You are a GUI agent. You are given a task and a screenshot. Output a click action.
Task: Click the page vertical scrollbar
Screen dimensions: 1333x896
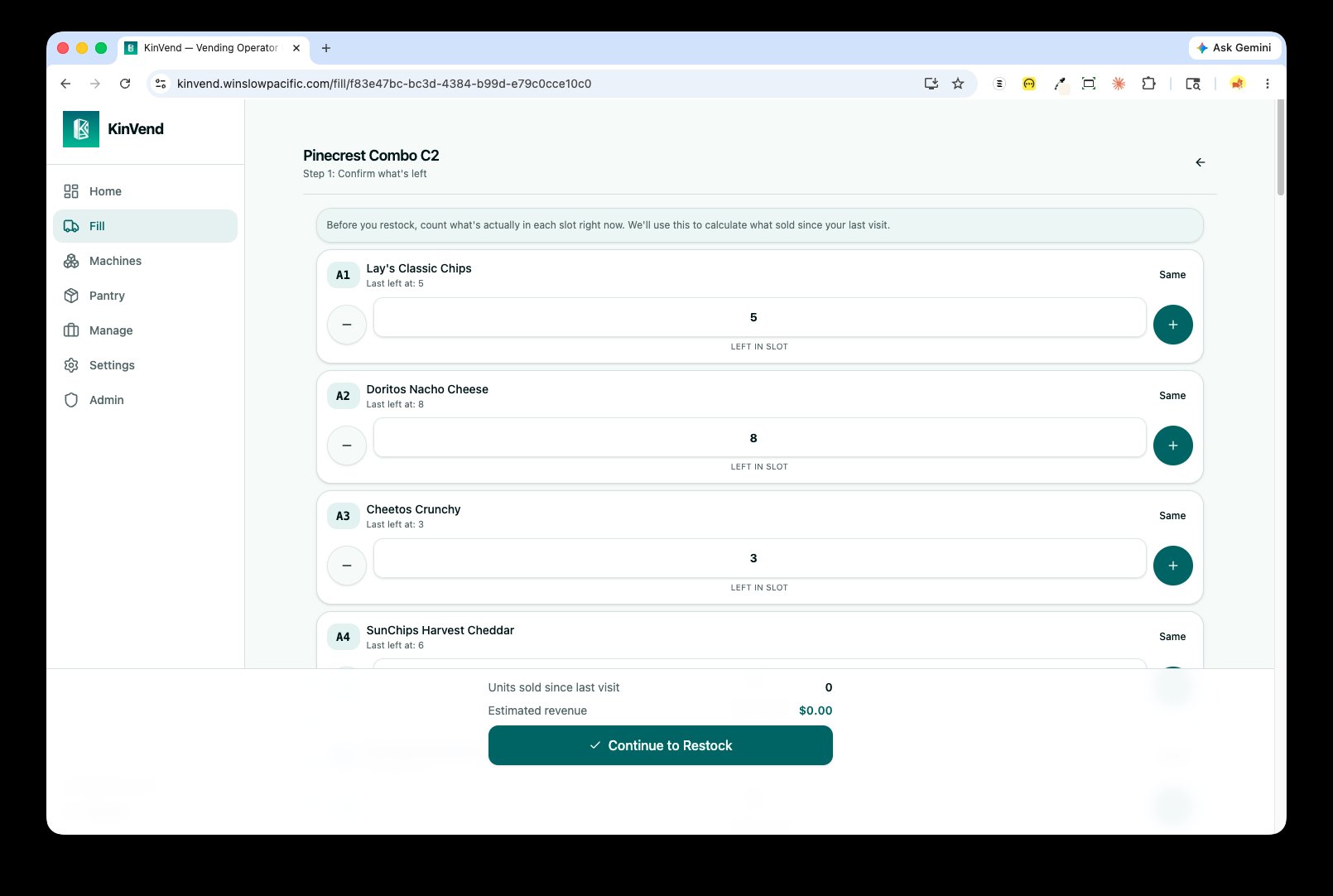click(x=1281, y=149)
